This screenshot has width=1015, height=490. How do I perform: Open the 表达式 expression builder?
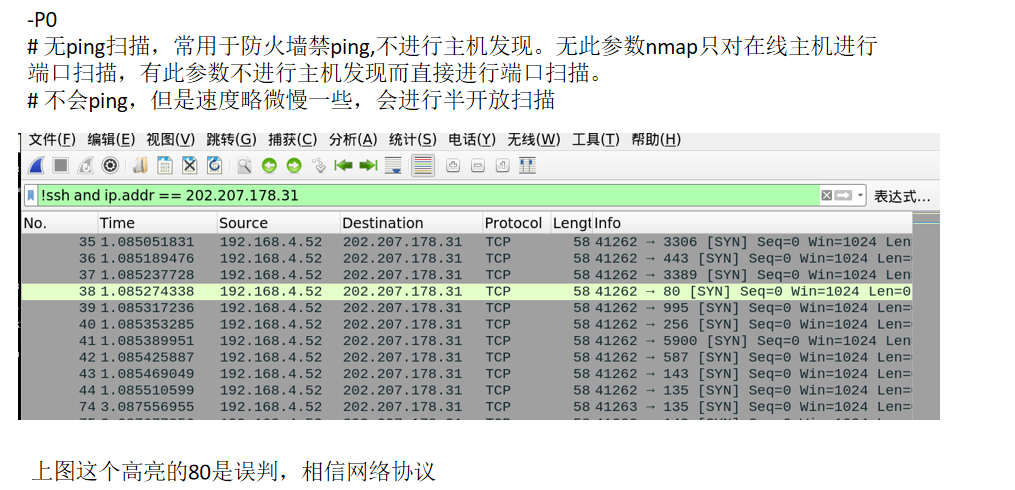coord(902,196)
